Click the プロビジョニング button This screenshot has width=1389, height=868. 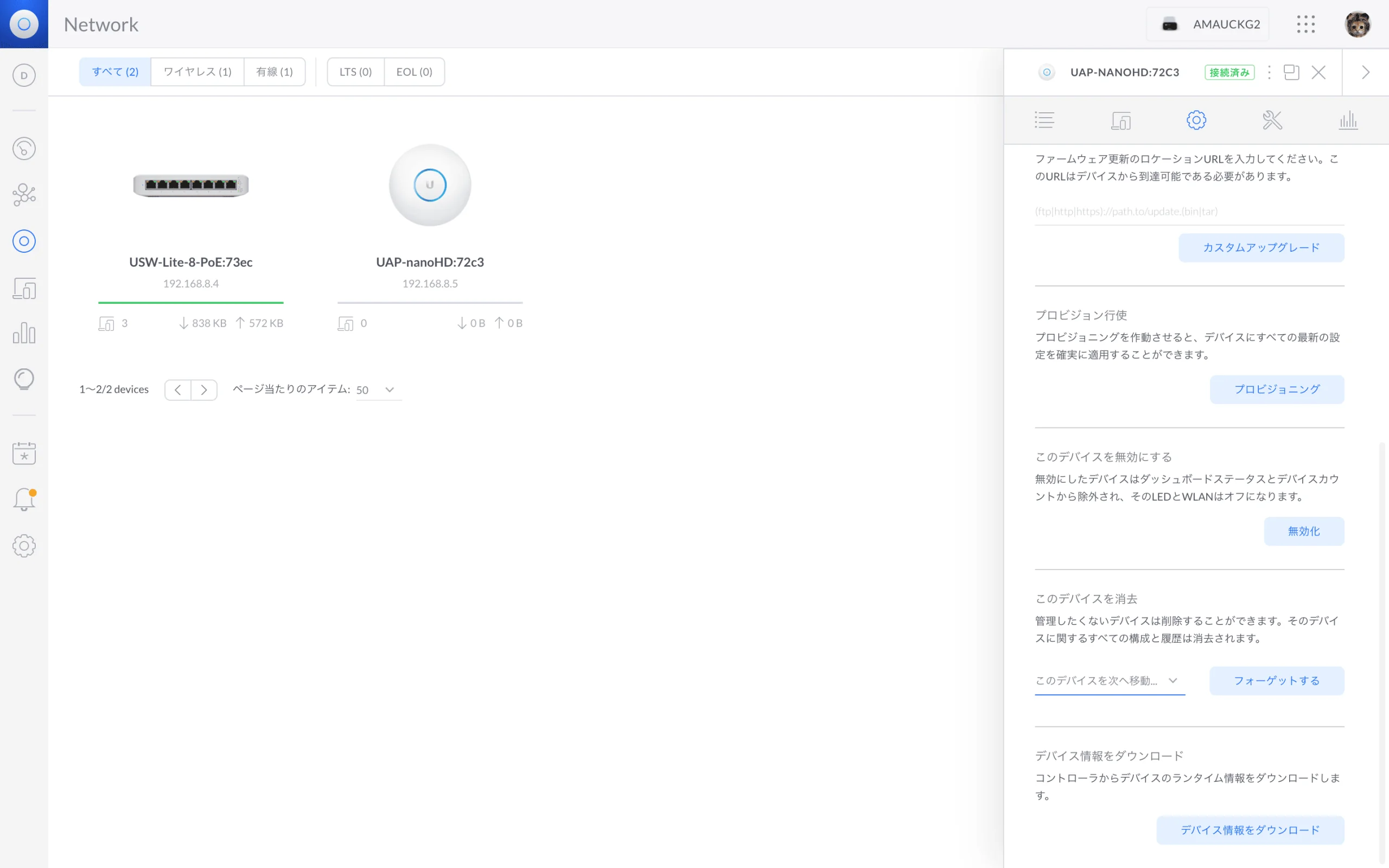[1277, 389]
